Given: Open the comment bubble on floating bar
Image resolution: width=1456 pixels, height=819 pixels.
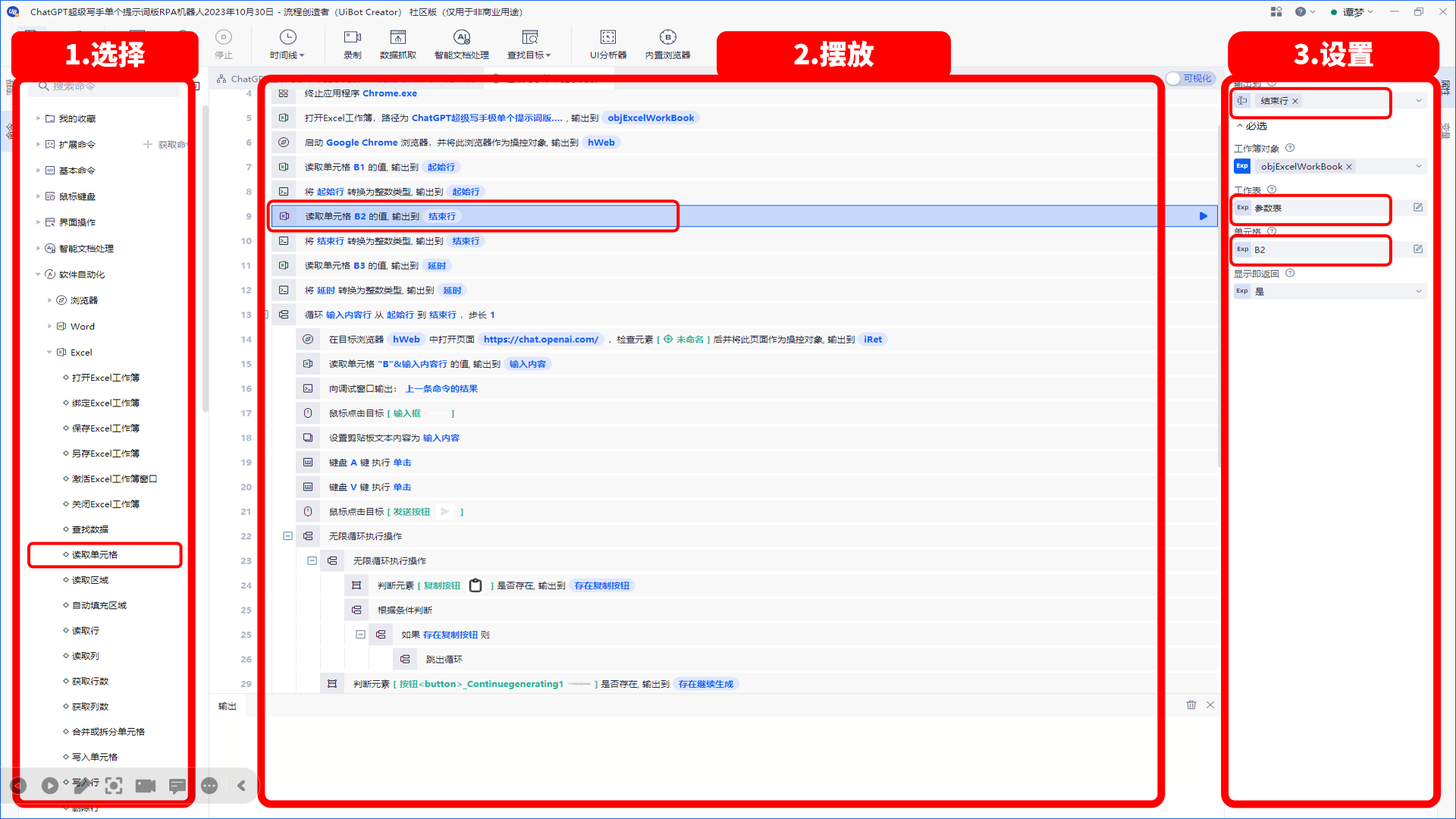Looking at the screenshot, I should 177,786.
